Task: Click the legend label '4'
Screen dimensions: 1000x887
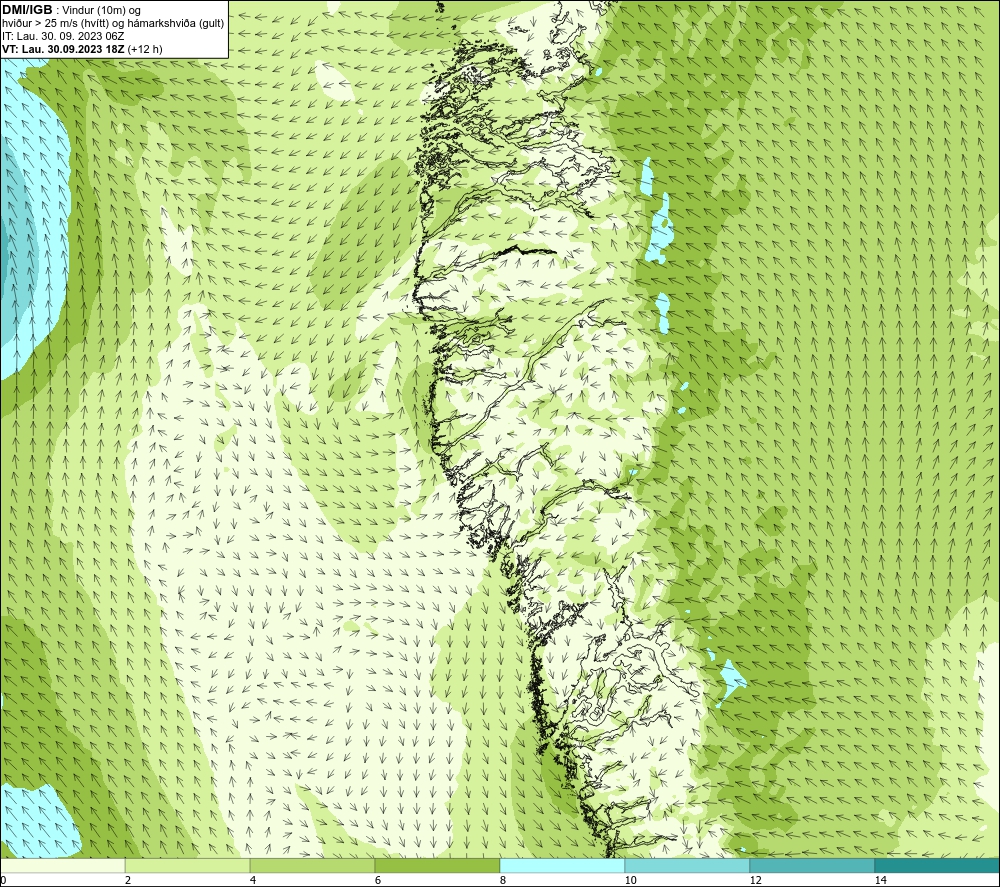Action: click(x=253, y=880)
